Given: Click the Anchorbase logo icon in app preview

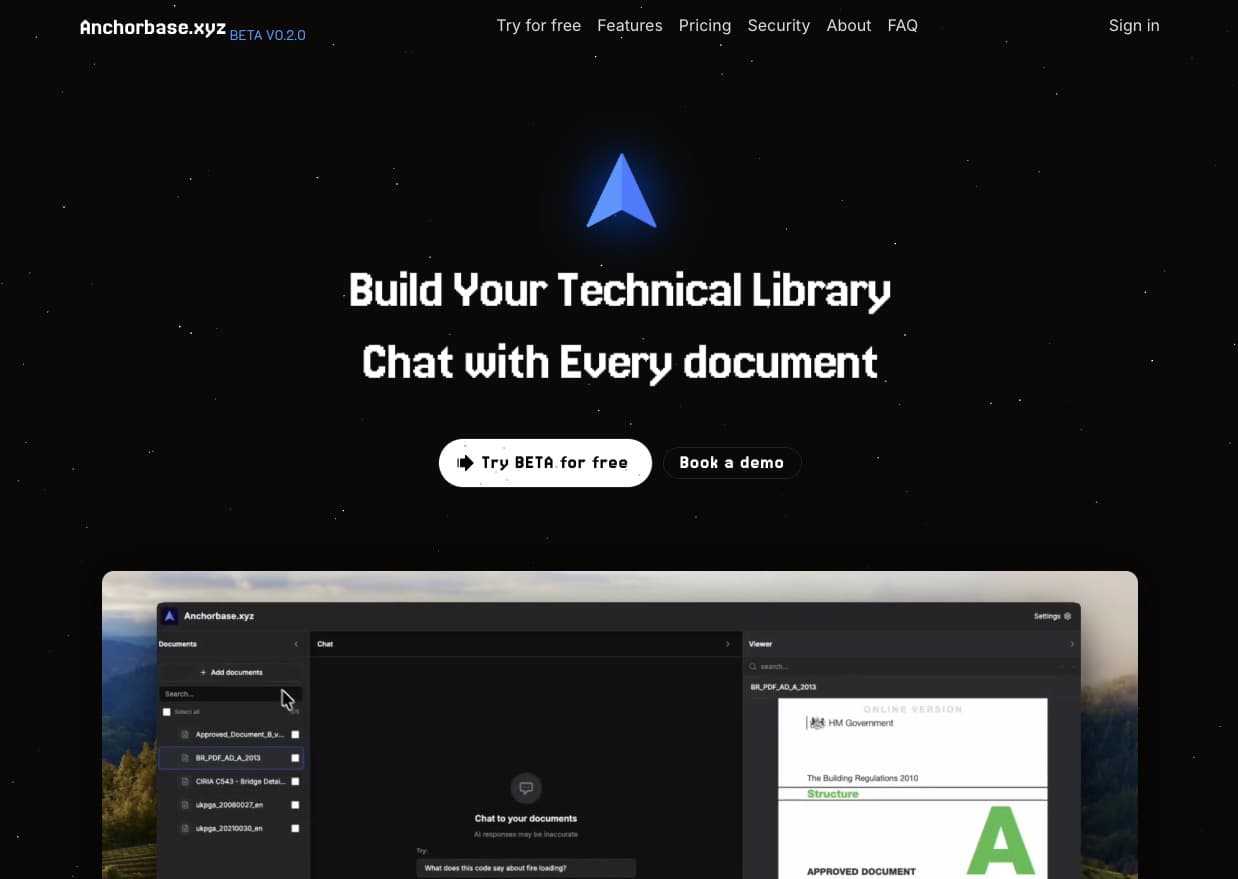Looking at the screenshot, I should (x=170, y=616).
